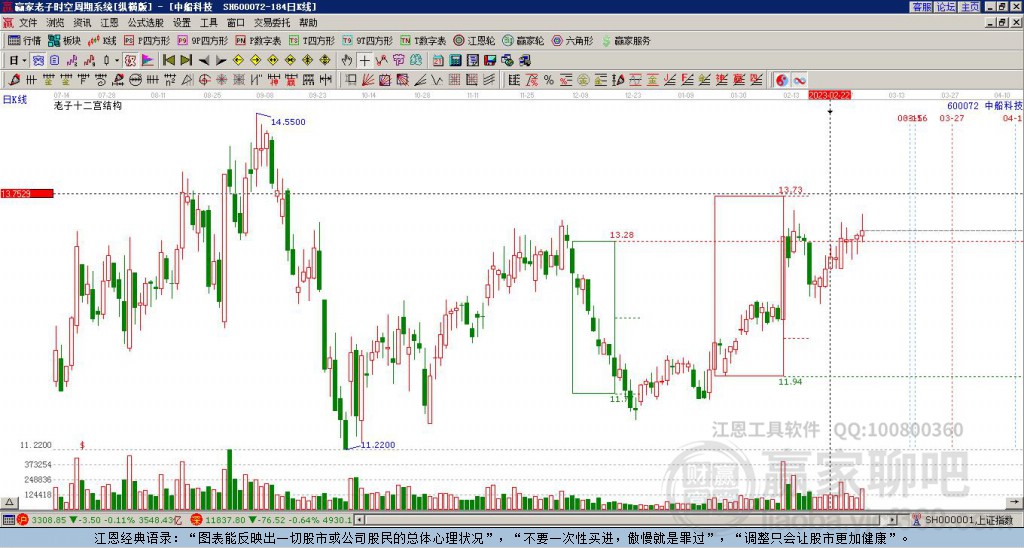Click the 13.28 range label
This screenshot has height=548, width=1024.
(x=622, y=235)
